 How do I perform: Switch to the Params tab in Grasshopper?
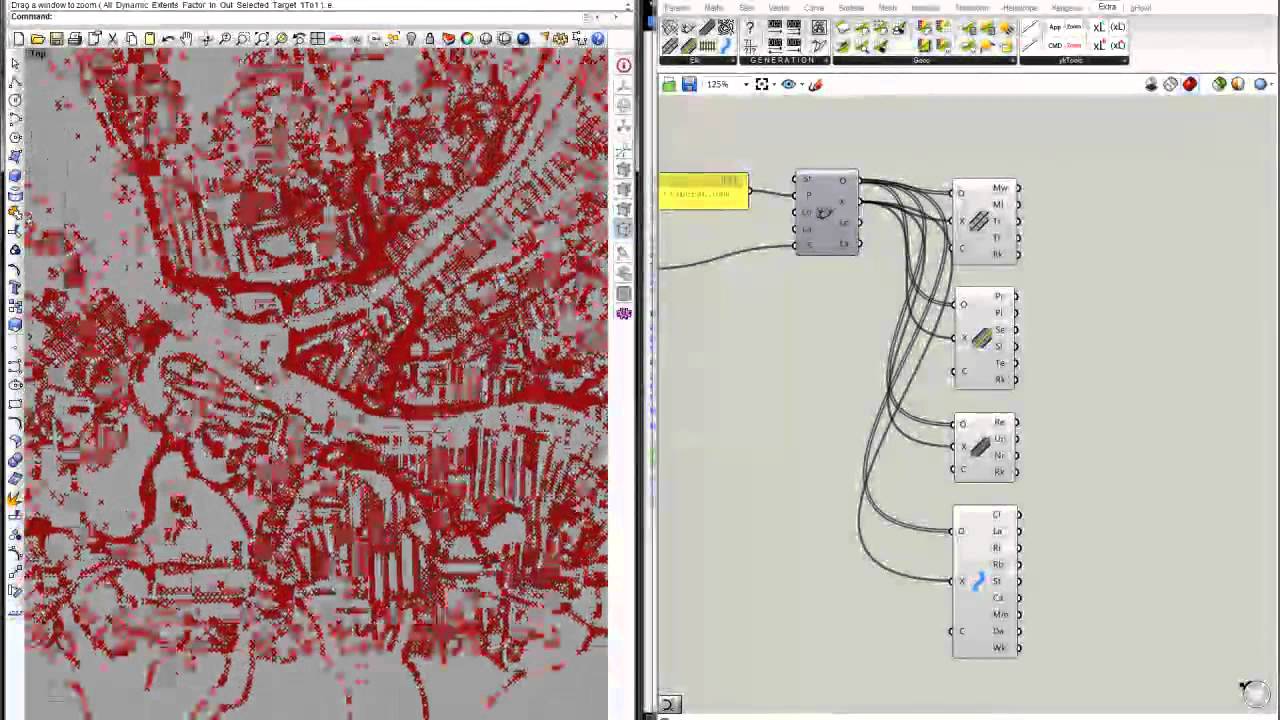[x=677, y=8]
